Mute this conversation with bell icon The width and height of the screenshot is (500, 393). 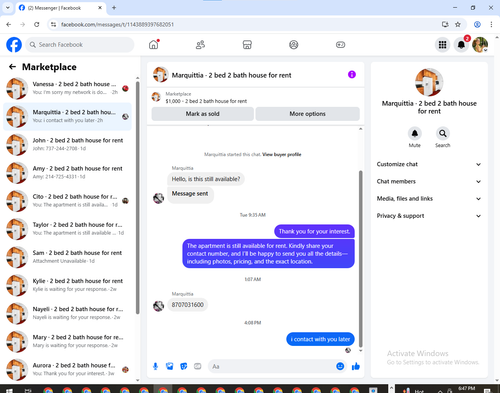415,134
